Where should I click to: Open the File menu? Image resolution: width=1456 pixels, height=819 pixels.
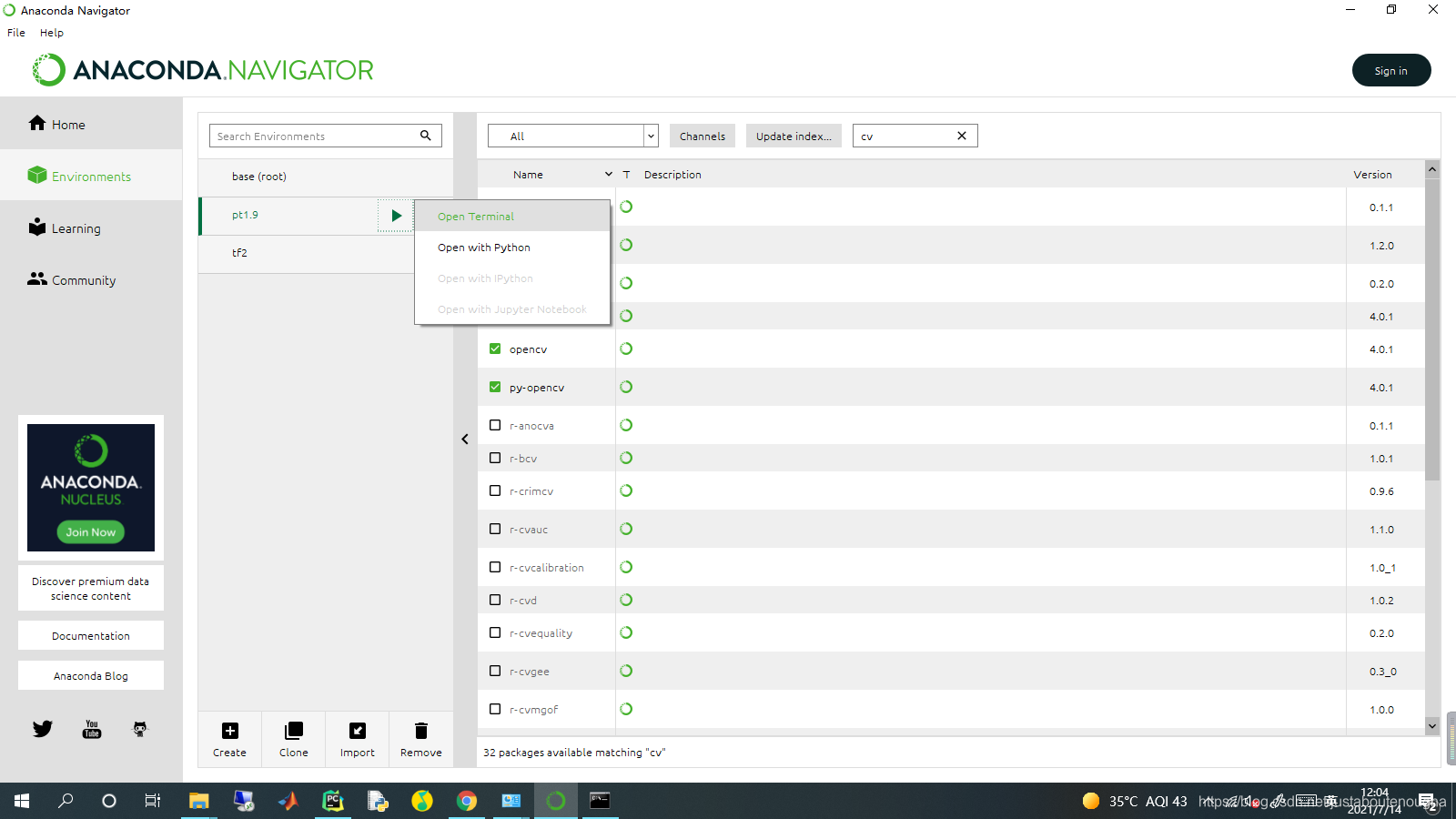(16, 33)
